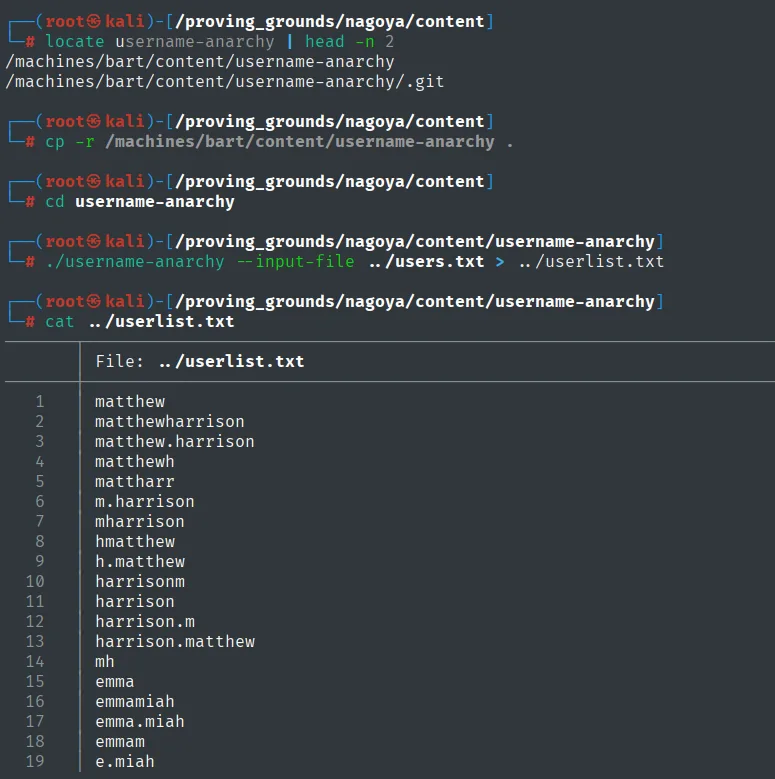
Task: Select line 19 'e.miah'
Action: 125,761
